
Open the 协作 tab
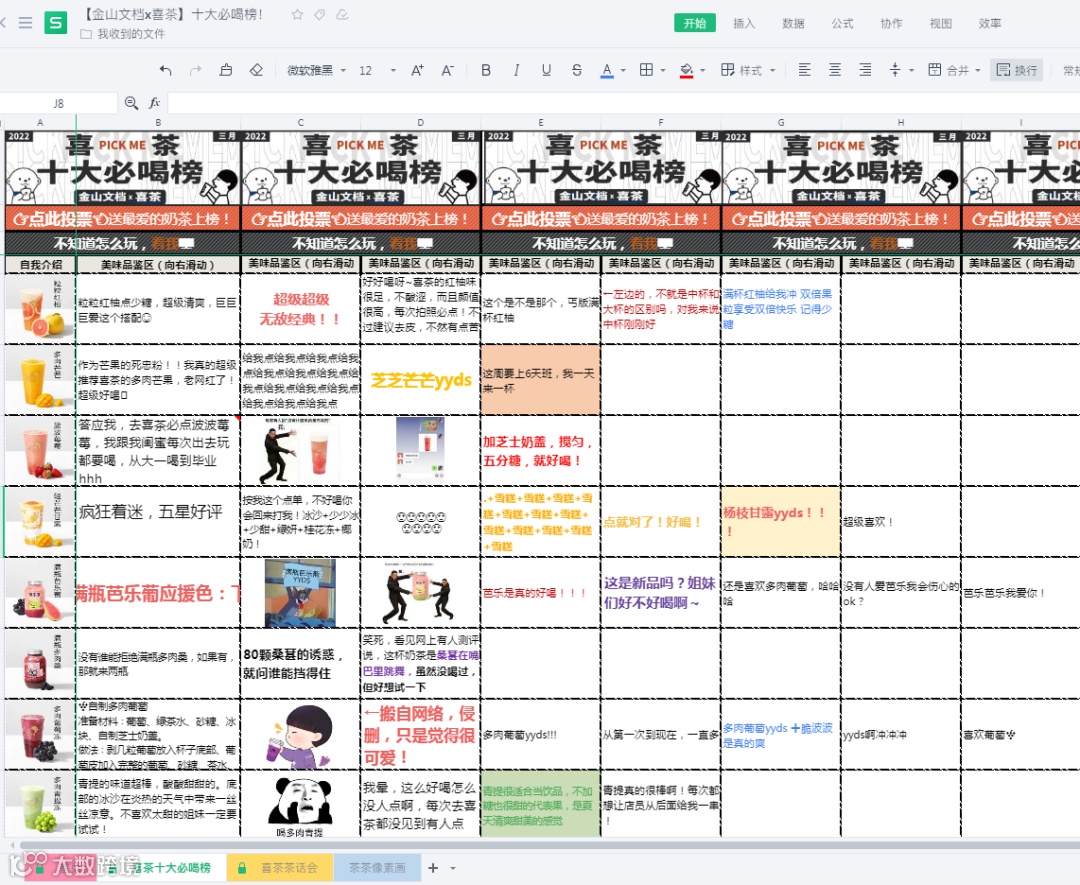coord(891,23)
